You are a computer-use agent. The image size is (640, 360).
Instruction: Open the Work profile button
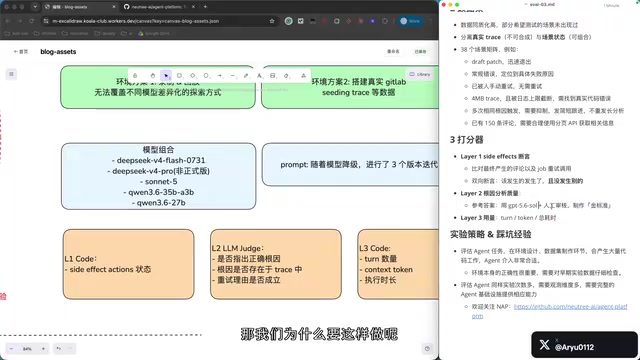[410, 21]
